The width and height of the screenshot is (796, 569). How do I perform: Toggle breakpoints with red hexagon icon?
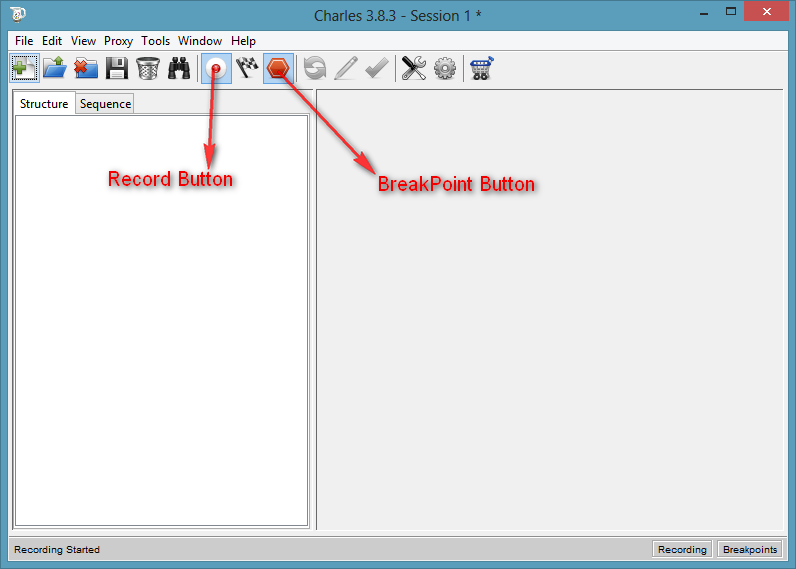(278, 68)
